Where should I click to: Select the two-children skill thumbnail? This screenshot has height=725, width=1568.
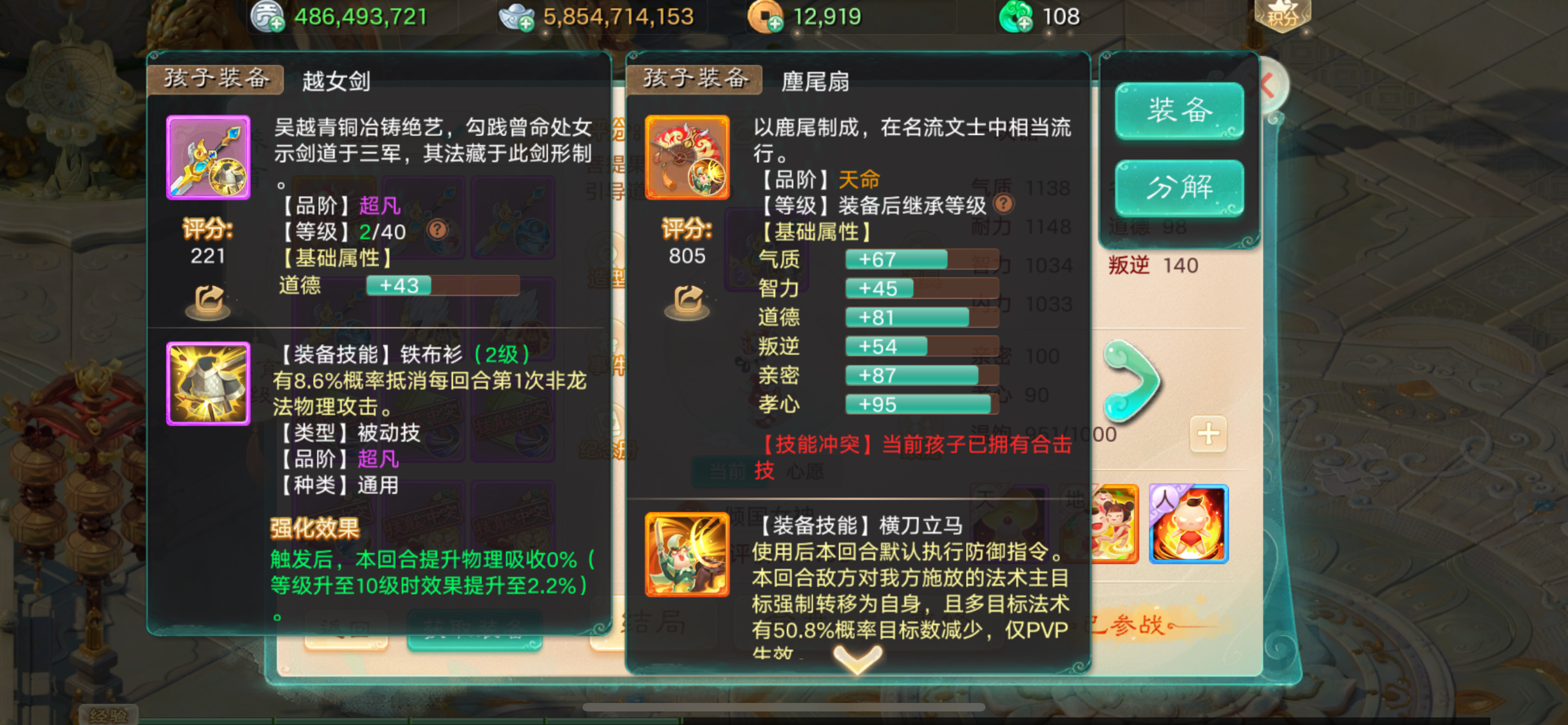pos(1115,523)
